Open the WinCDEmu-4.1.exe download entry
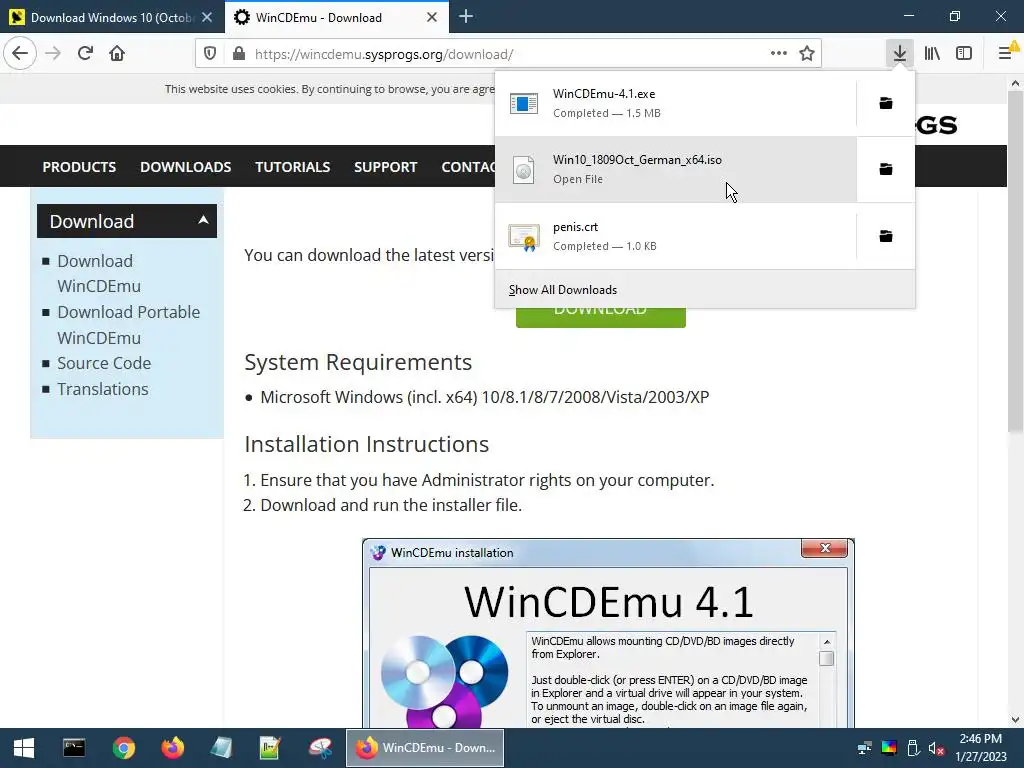The height and width of the screenshot is (768, 1024). click(x=675, y=103)
